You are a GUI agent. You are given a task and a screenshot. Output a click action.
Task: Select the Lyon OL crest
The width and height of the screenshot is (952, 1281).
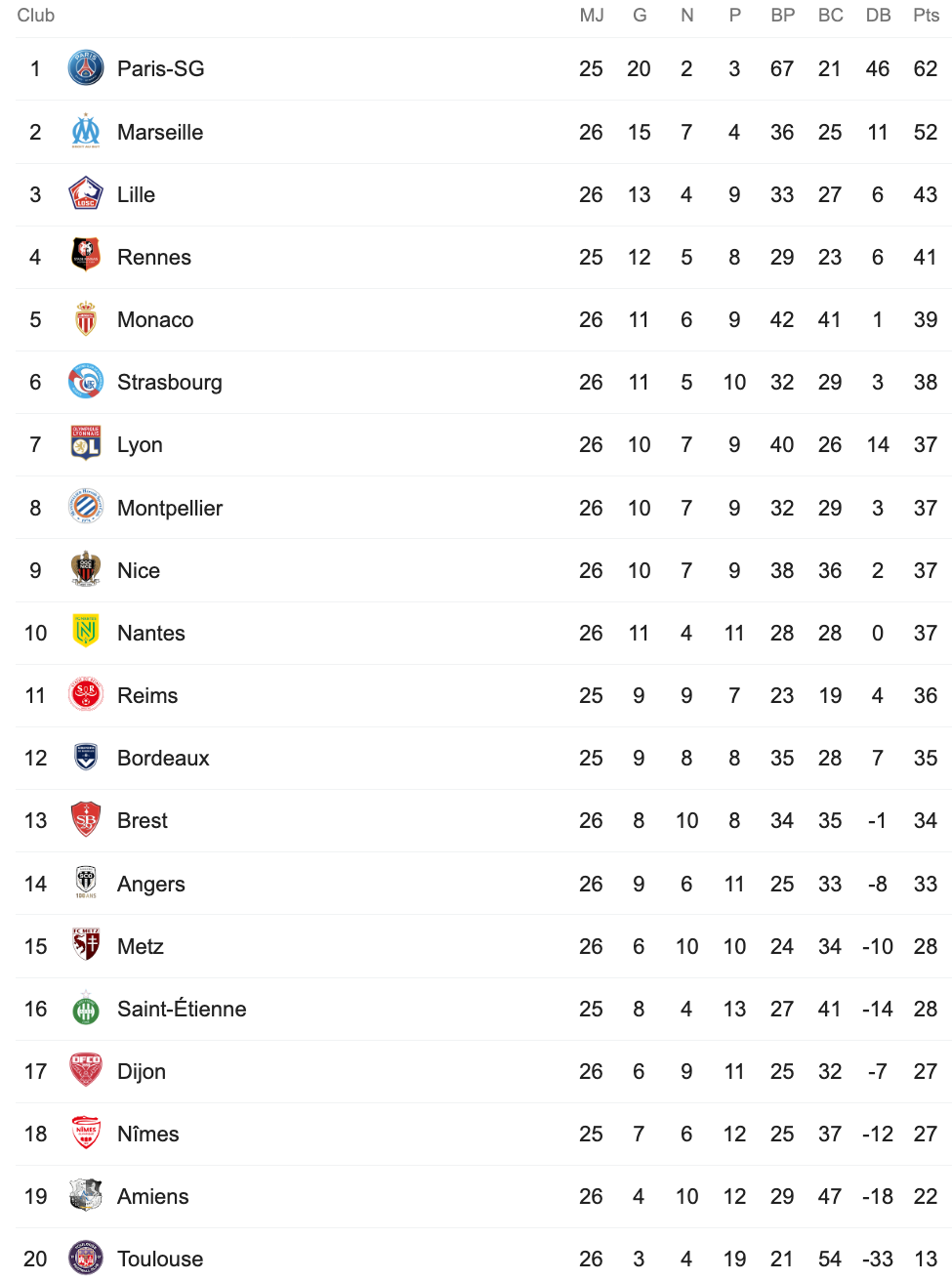coord(86,444)
